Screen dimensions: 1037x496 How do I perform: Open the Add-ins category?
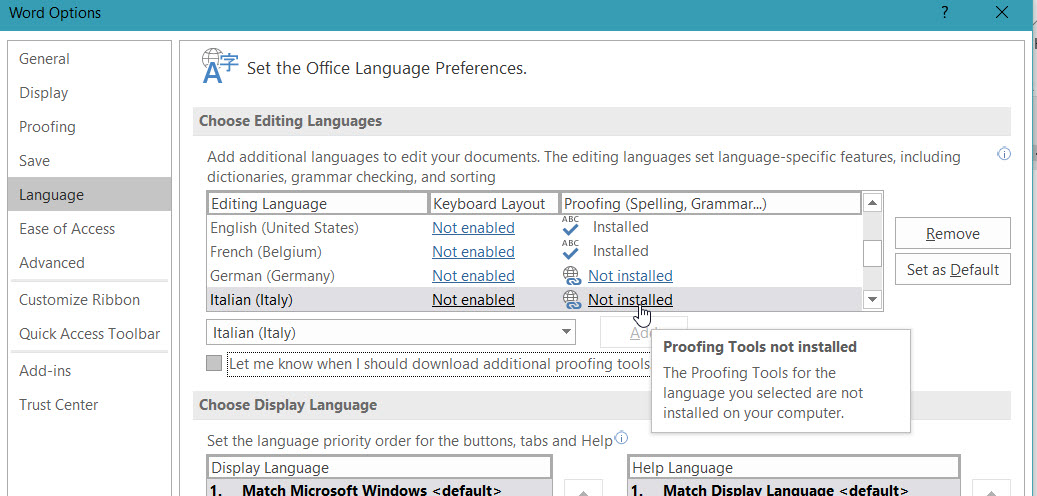89,371
